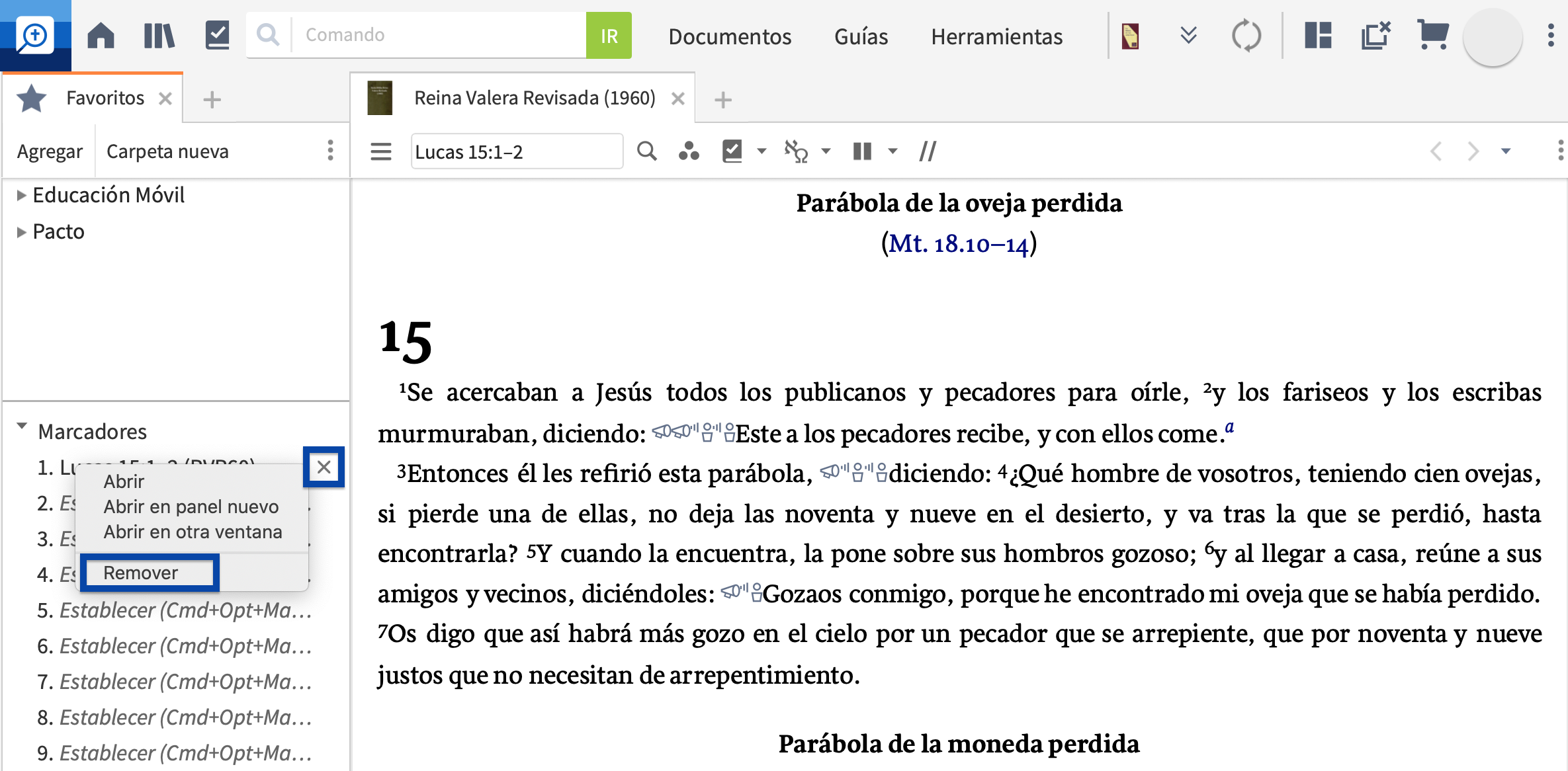Open the table of contents hamburger icon
Image resolution: width=1568 pixels, height=771 pixels.
[x=380, y=151]
